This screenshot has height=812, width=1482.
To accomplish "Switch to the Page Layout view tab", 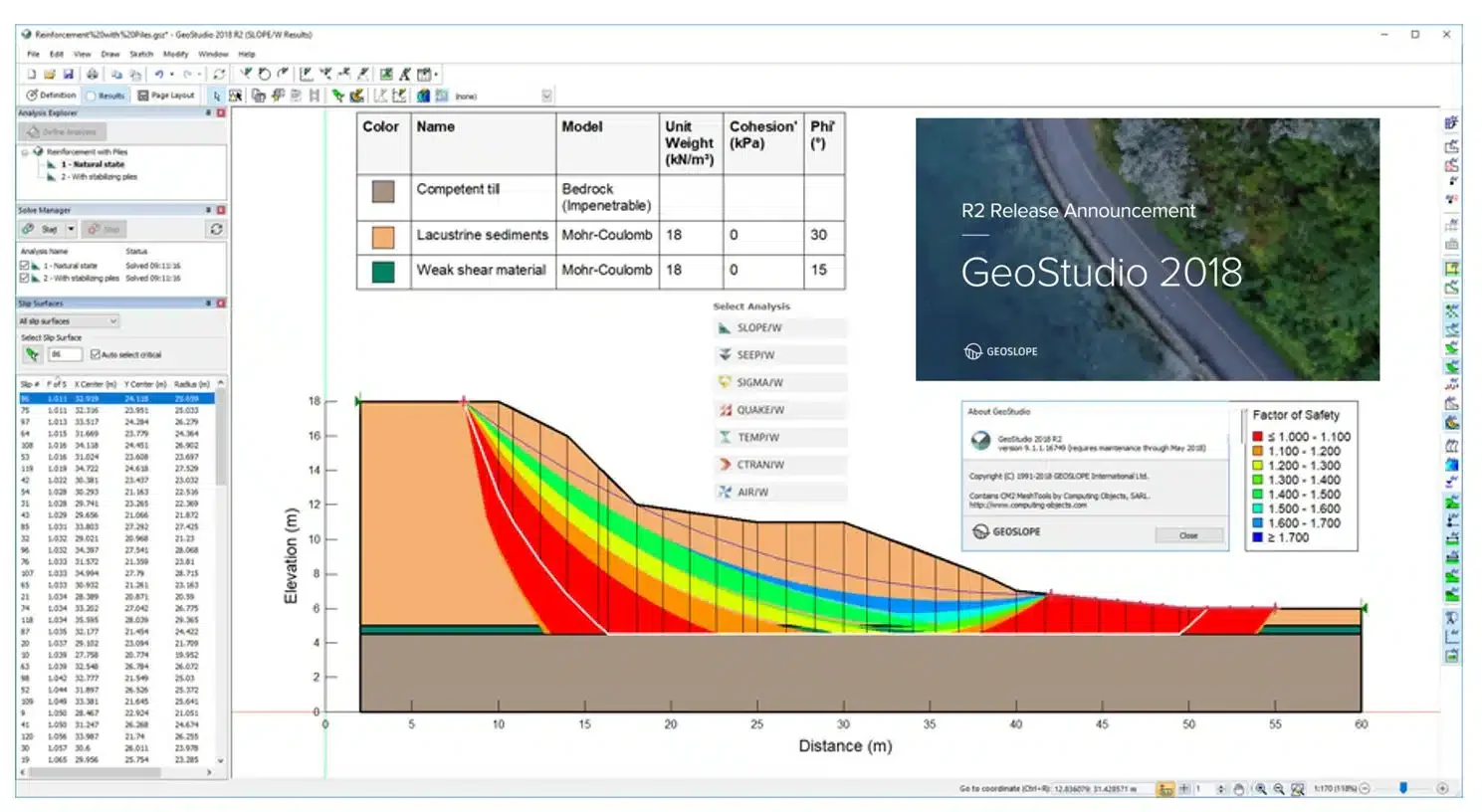I will [166, 96].
